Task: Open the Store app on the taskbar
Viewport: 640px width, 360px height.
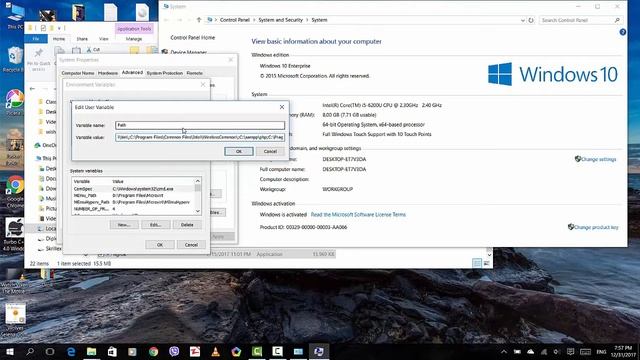Action: coord(112,351)
